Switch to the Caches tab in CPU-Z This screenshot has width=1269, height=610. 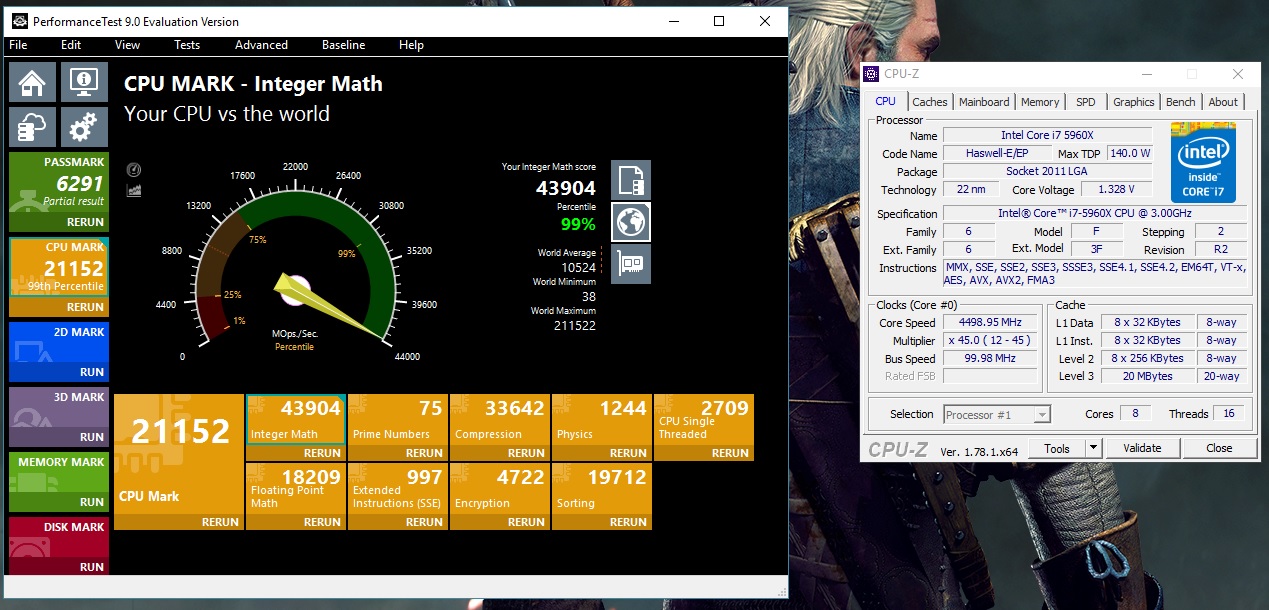[x=930, y=102]
